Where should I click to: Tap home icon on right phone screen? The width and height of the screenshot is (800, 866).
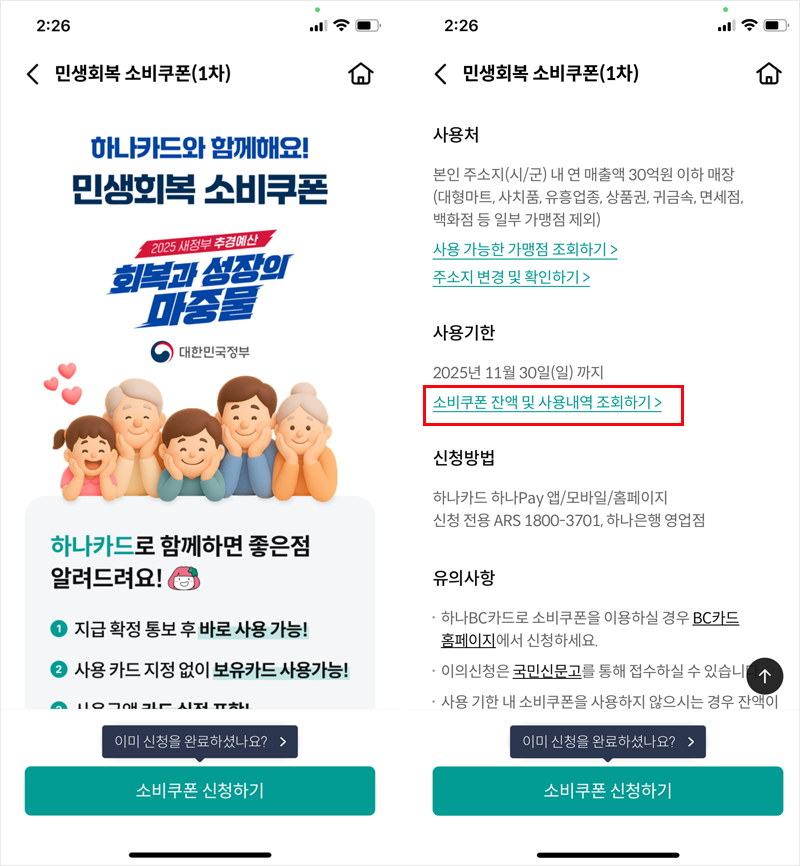pyautogui.click(x=769, y=73)
